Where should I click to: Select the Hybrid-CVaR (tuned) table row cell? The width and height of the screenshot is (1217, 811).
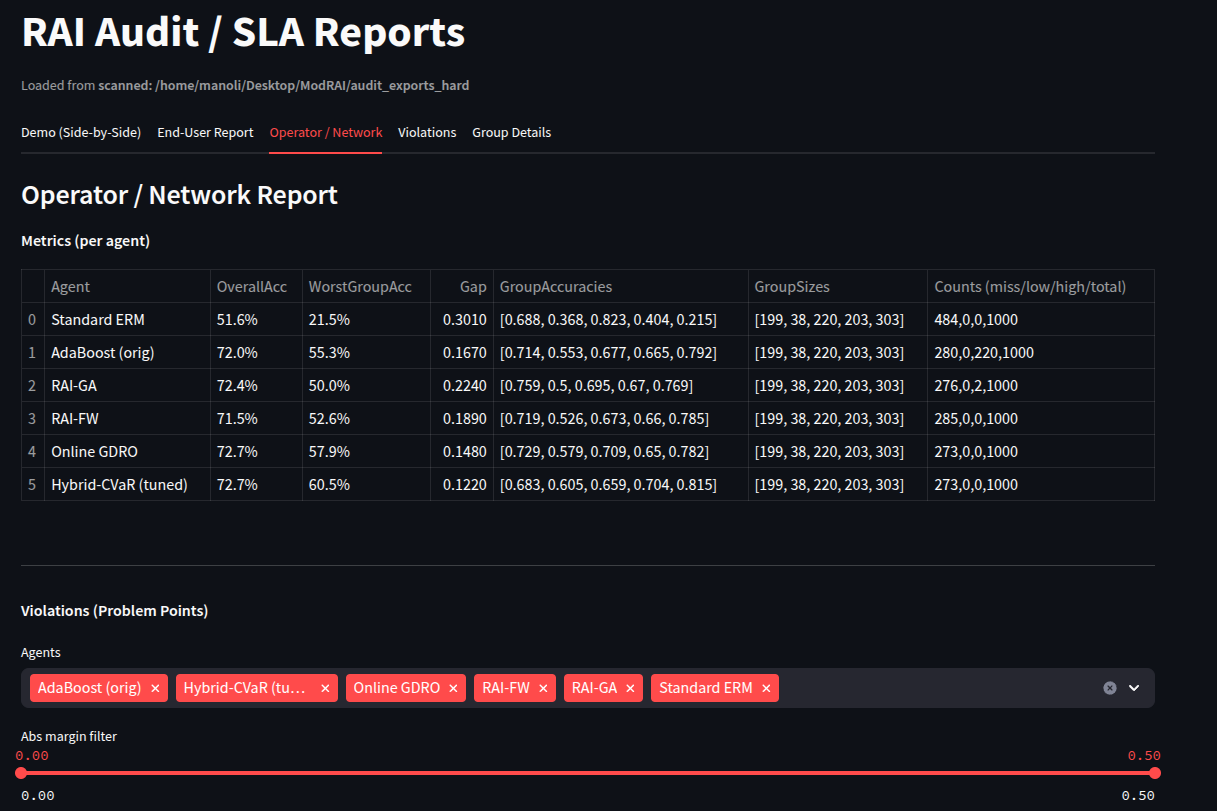(x=119, y=485)
